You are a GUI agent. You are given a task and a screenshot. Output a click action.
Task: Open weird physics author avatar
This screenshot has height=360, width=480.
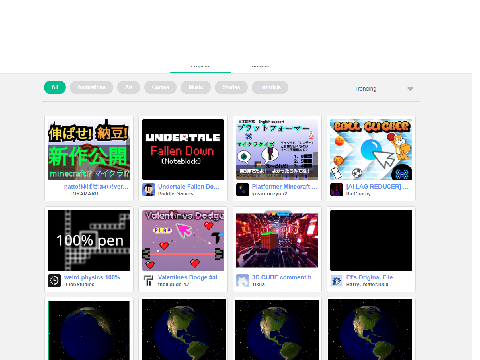click(54, 280)
